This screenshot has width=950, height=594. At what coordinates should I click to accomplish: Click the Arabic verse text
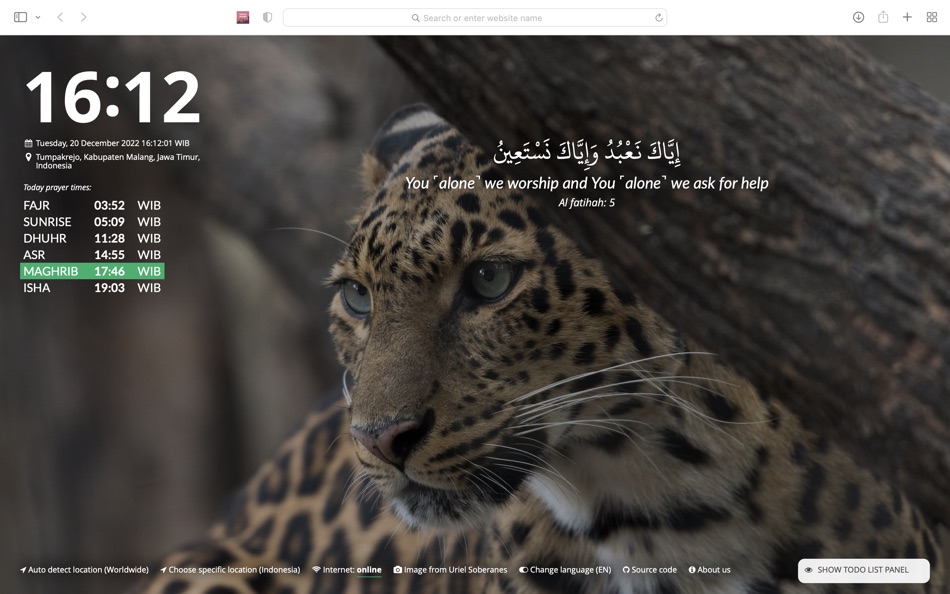(586, 152)
